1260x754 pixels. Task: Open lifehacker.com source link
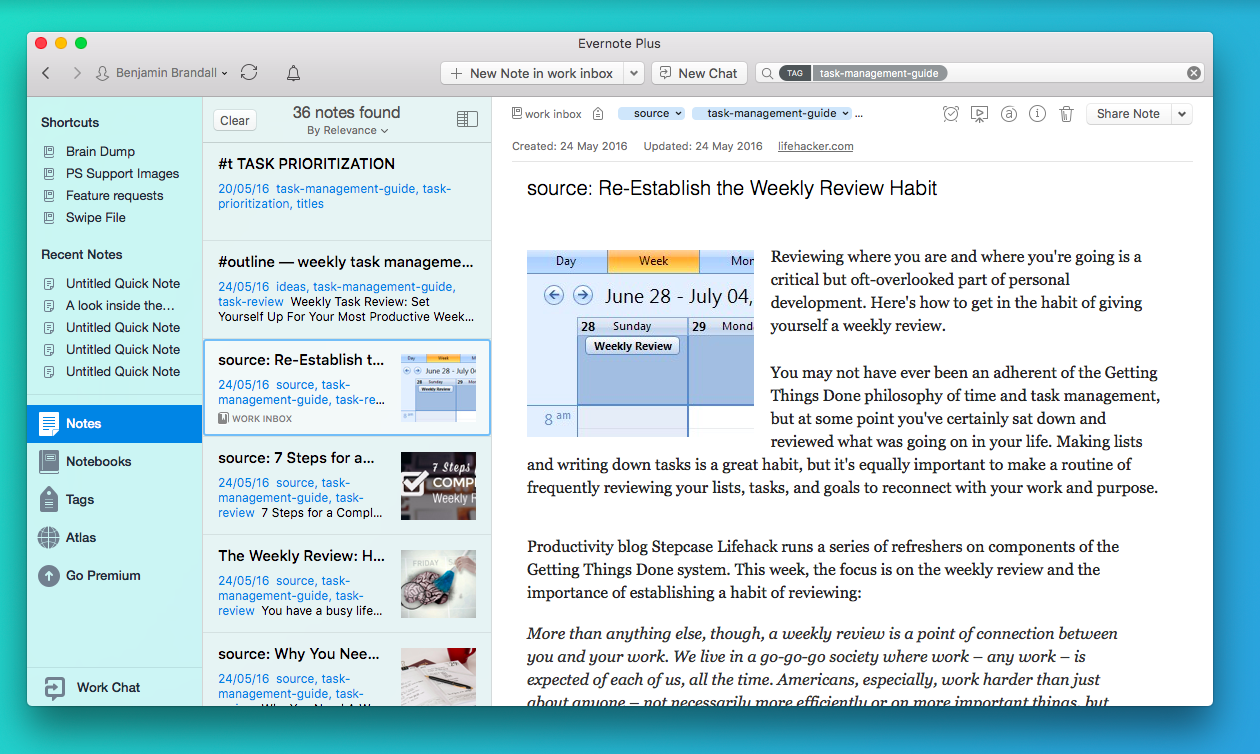[815, 146]
